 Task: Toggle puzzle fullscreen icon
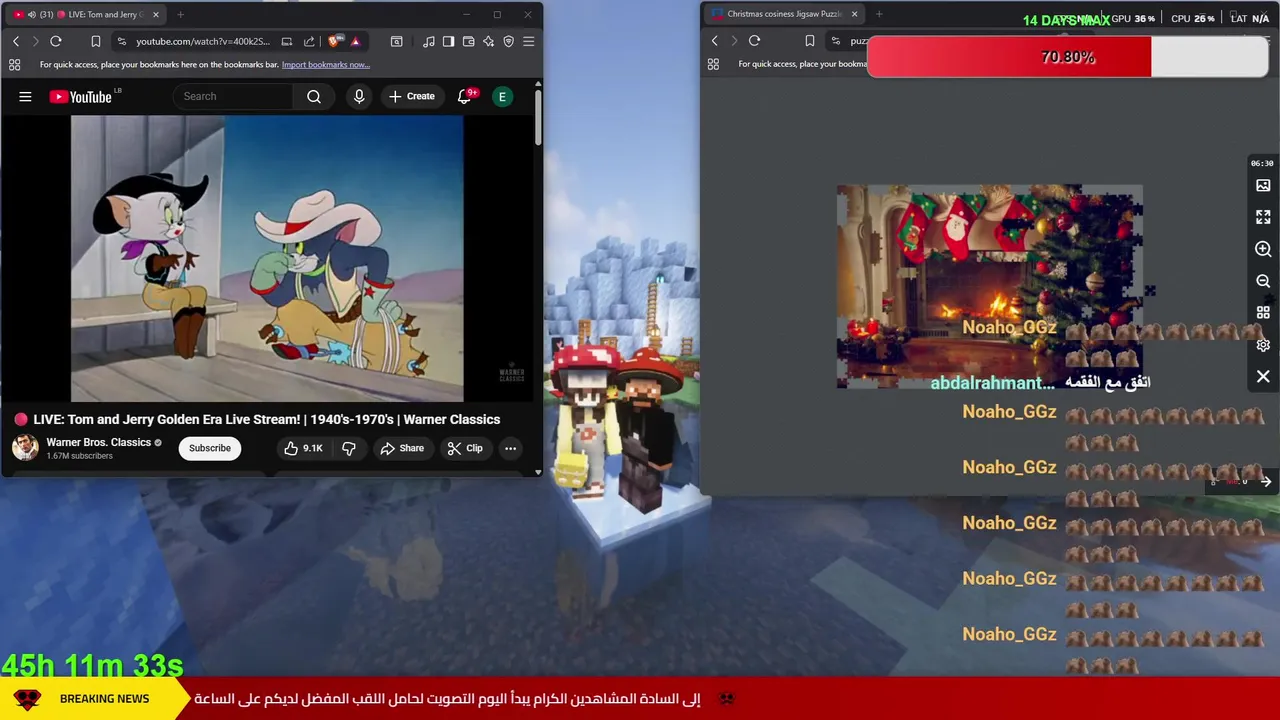pos(1263,217)
